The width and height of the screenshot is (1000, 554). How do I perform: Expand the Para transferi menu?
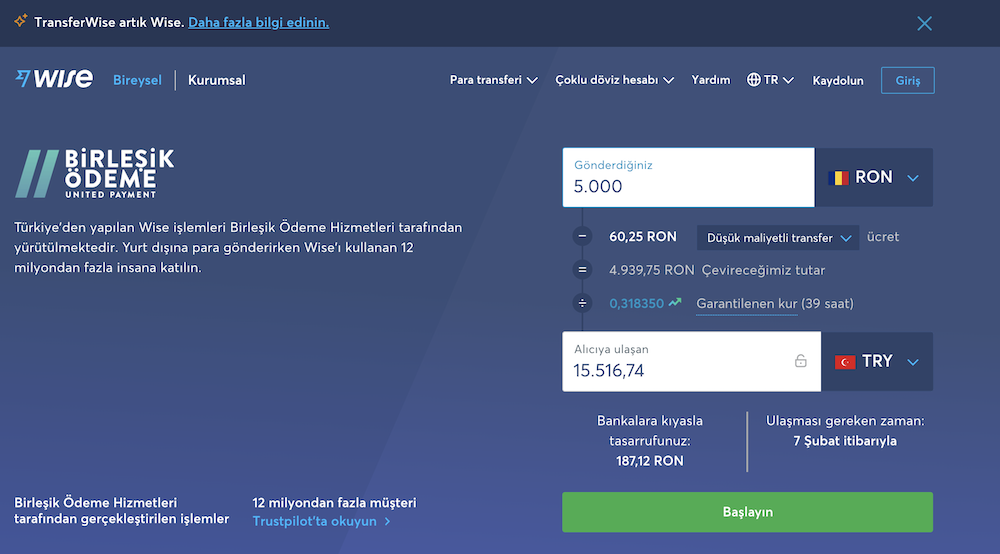[494, 80]
